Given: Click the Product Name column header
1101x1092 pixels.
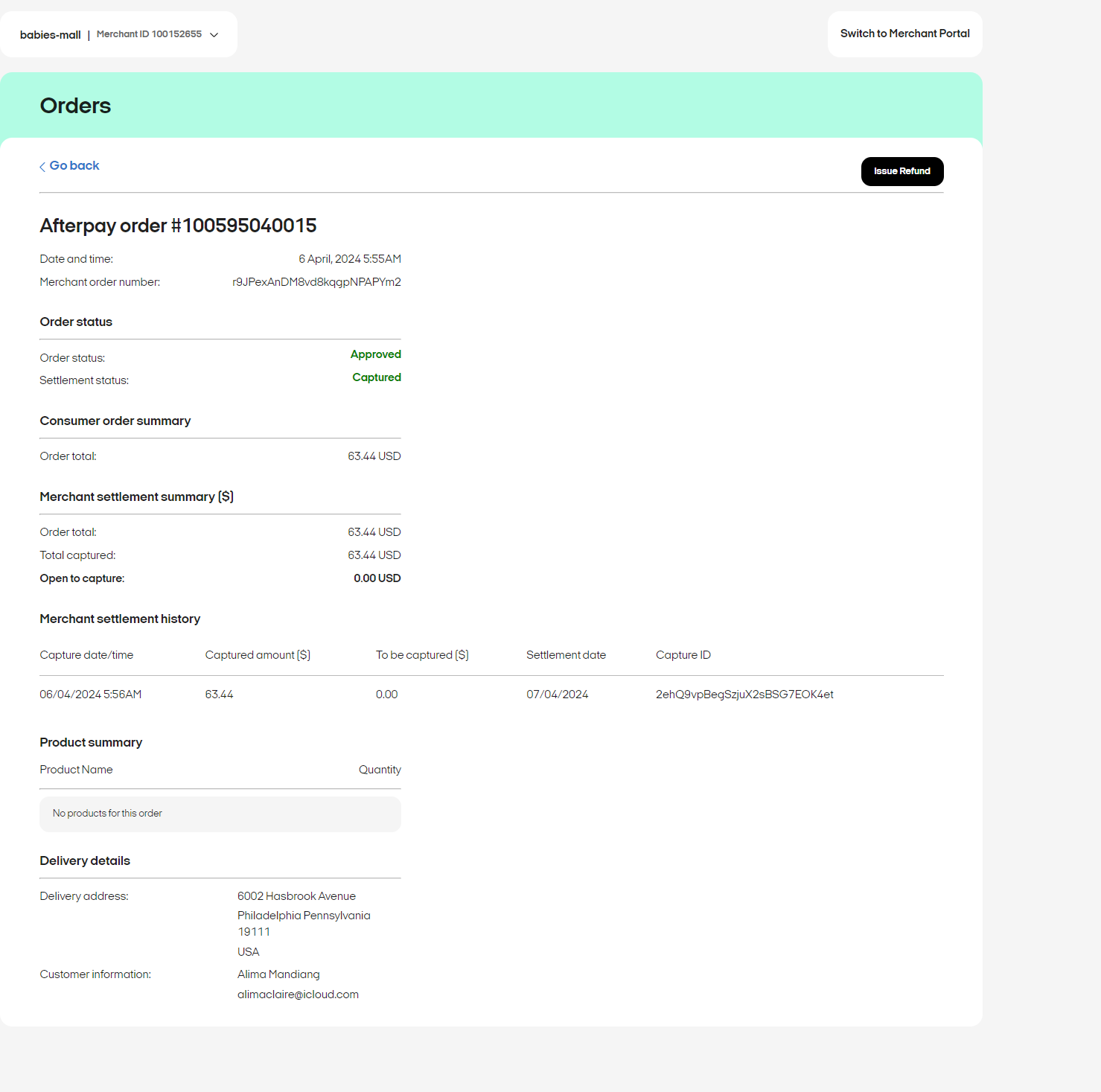Looking at the screenshot, I should point(77,770).
